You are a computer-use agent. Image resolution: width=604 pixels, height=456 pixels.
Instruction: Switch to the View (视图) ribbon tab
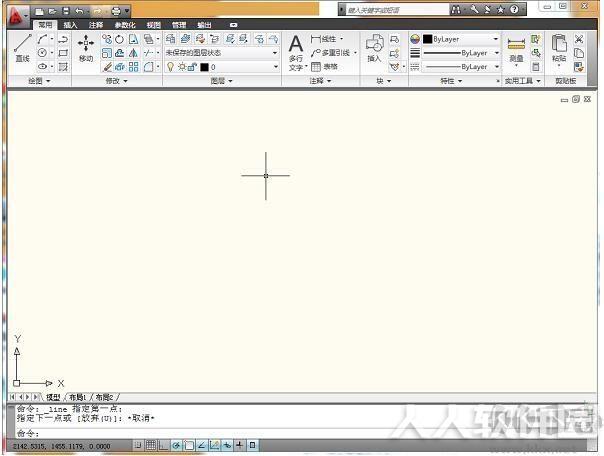point(154,25)
